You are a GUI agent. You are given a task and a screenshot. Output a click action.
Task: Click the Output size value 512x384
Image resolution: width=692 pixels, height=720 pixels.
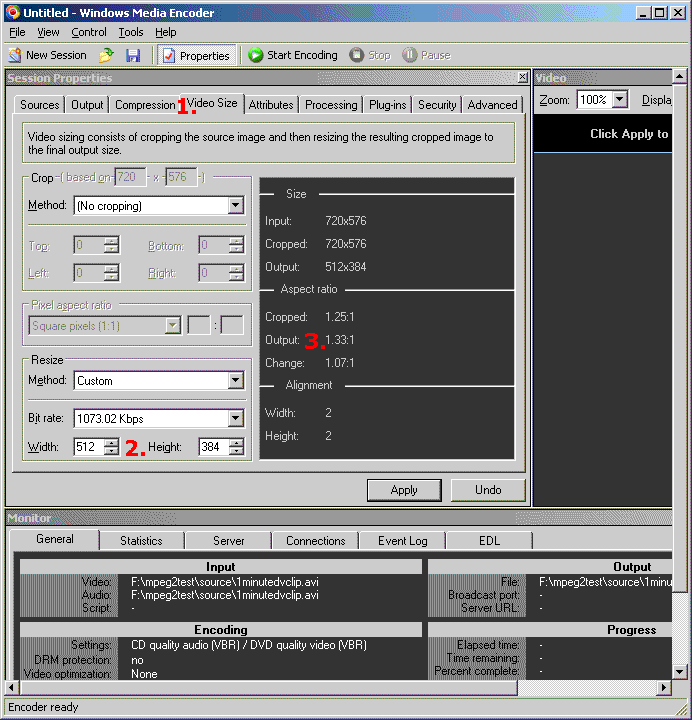tap(345, 267)
